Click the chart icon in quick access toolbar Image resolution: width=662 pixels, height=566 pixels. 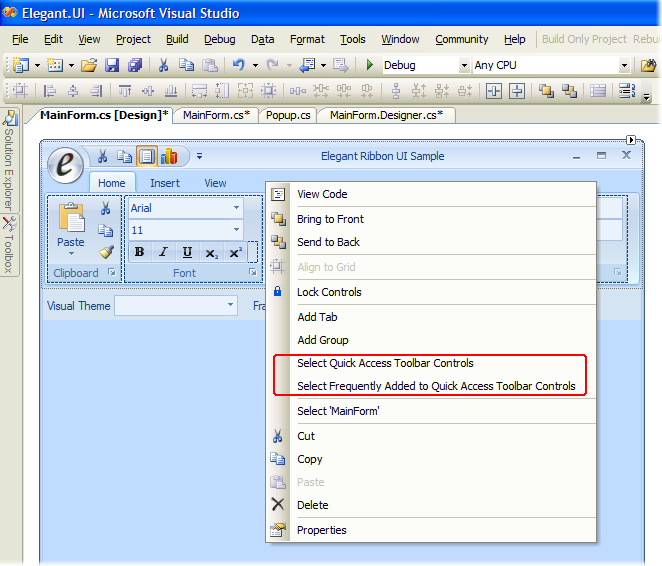tap(169, 156)
